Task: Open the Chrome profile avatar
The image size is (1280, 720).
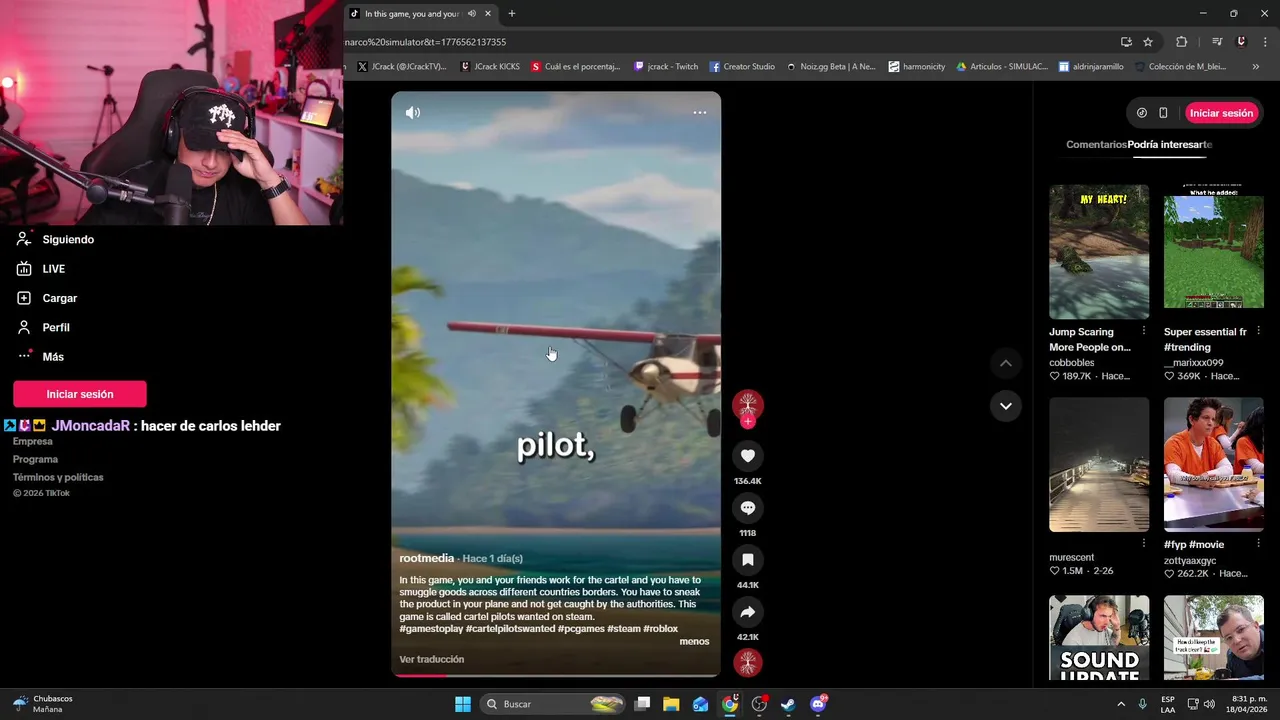Action: (x=1242, y=42)
